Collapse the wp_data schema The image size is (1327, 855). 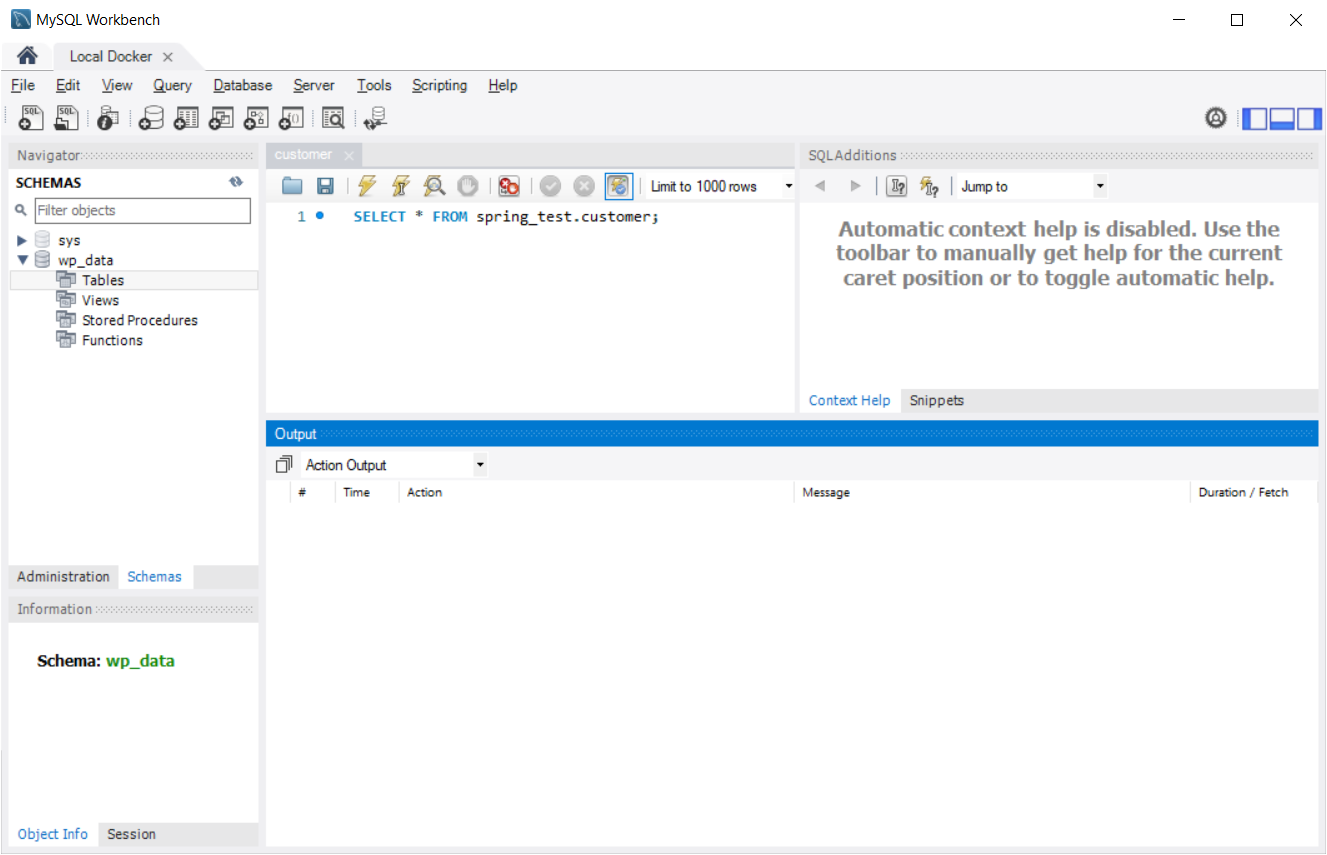pyautogui.click(x=22, y=261)
